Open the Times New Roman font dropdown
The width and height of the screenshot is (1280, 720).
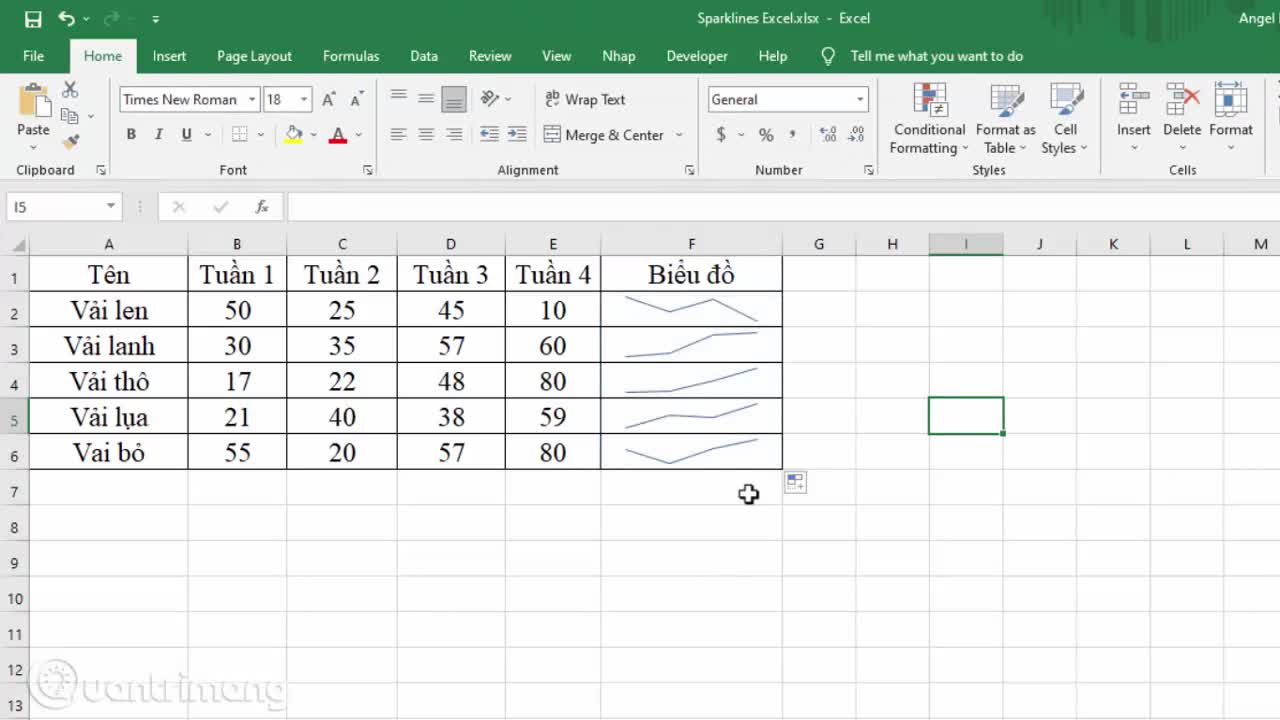tap(252, 99)
